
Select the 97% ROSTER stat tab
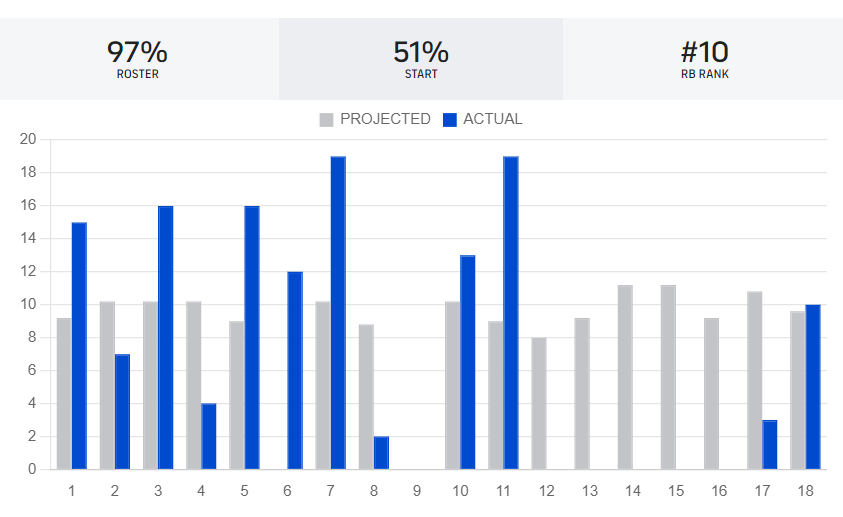point(137,58)
